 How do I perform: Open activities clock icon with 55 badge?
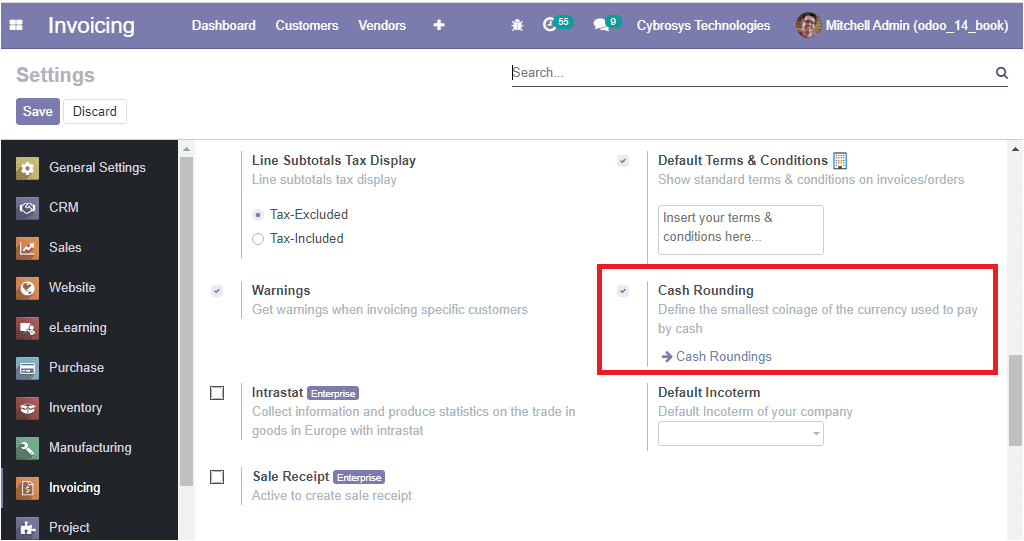[557, 24]
